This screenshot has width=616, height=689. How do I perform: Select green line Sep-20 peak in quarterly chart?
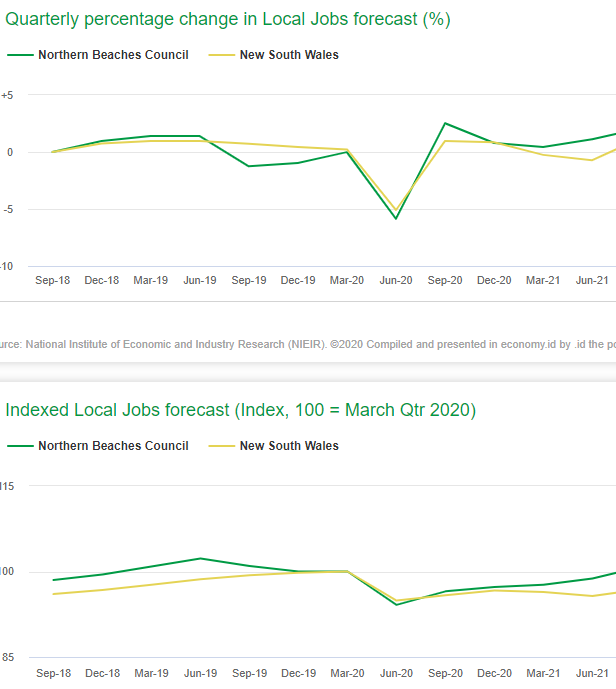(x=445, y=123)
